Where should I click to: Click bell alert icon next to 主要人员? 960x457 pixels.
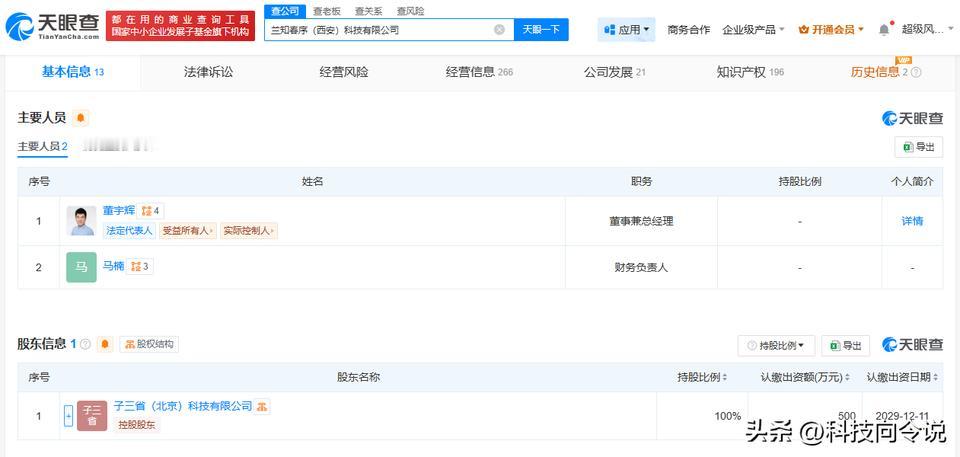tap(80, 118)
